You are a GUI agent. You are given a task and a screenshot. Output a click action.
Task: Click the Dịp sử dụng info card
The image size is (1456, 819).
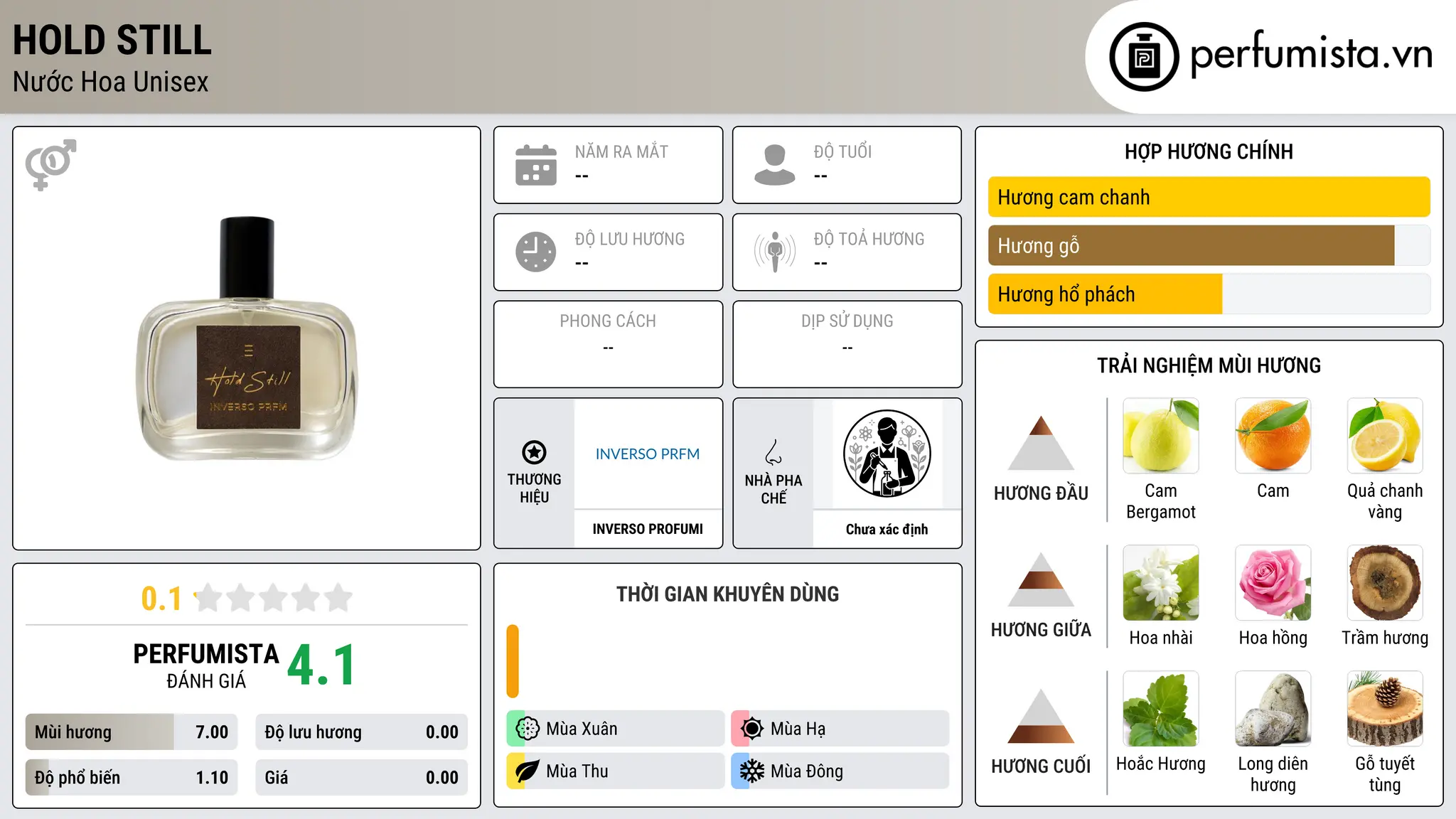point(847,344)
